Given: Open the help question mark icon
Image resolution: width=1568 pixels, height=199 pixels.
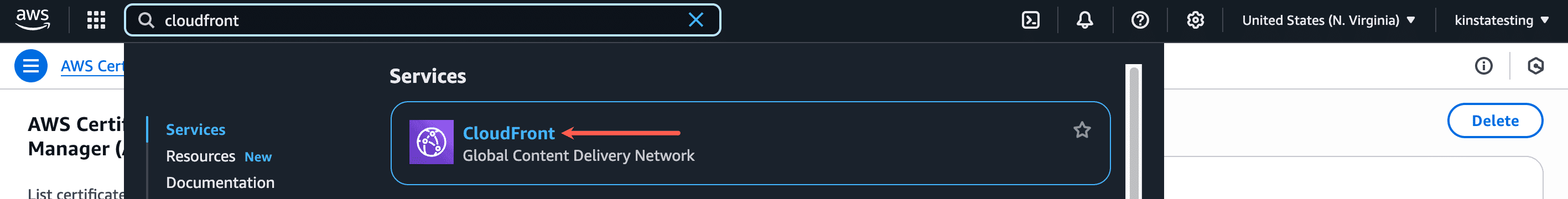Looking at the screenshot, I should [1140, 20].
